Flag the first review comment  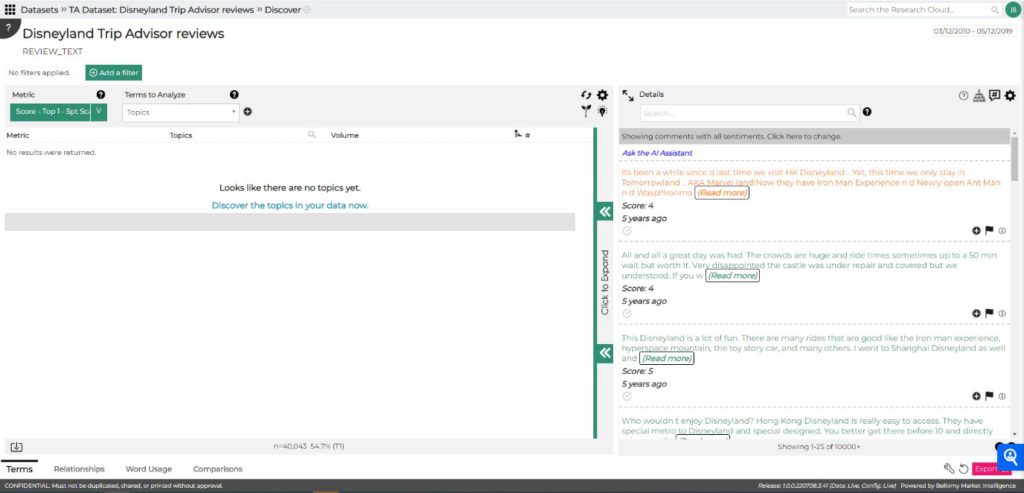tap(989, 230)
